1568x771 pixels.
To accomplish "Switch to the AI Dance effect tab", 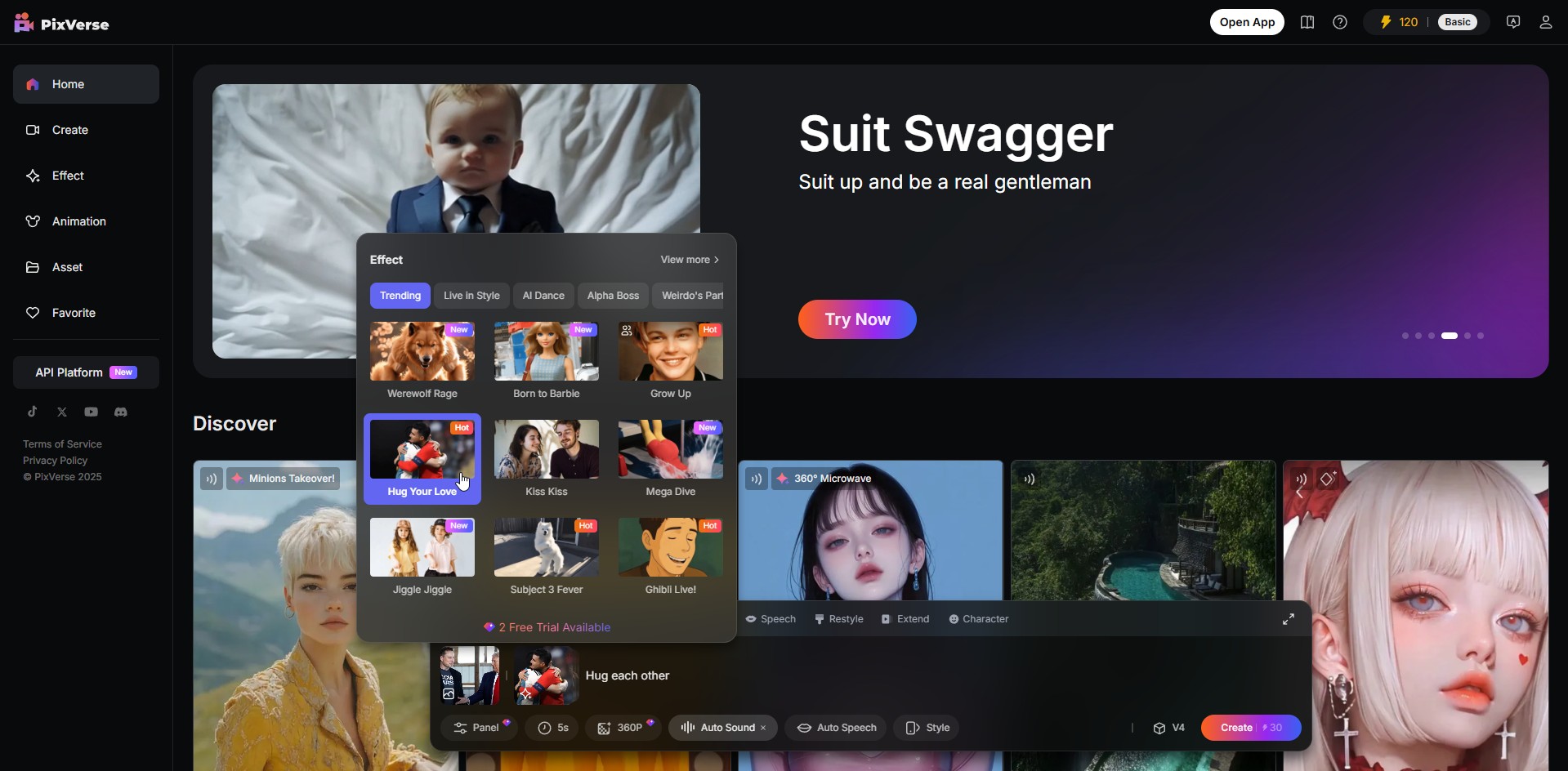I will click(543, 296).
